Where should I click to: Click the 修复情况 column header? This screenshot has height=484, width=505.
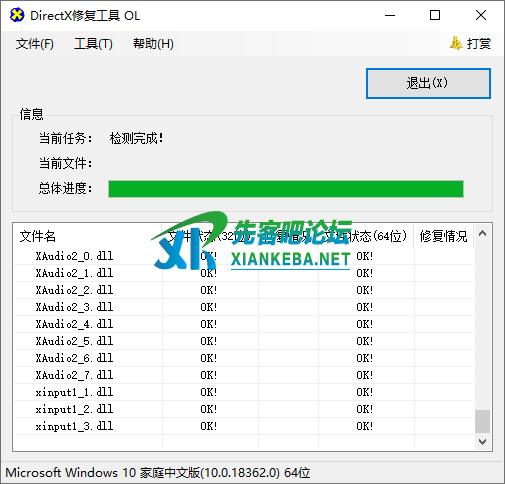click(x=443, y=236)
